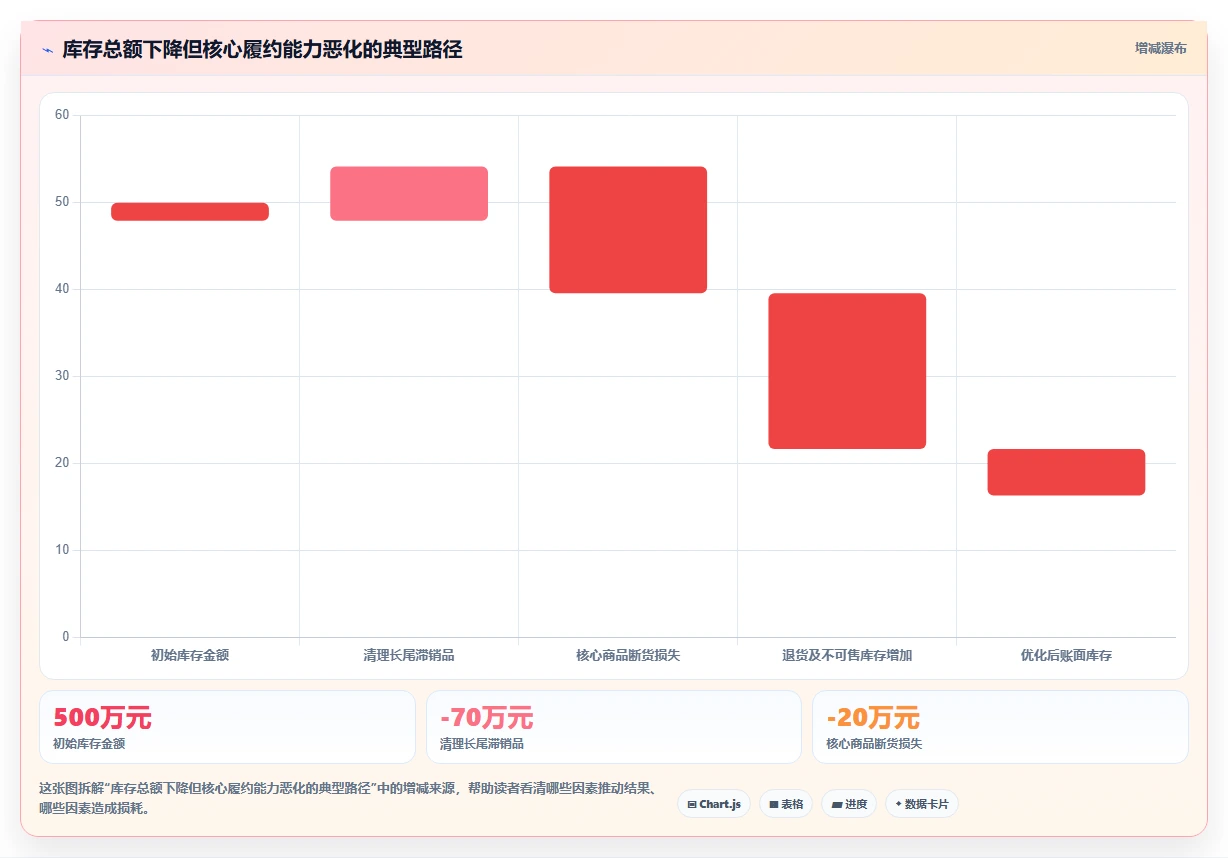
Task: Select the -70万元 data card
Action: (614, 727)
